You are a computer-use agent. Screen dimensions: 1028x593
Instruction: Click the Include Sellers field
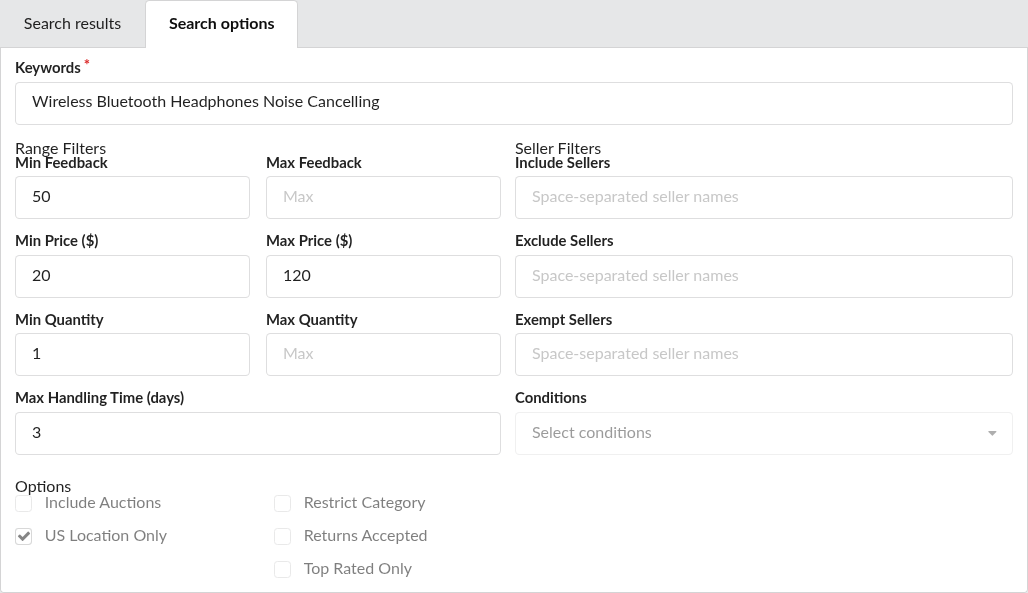764,197
